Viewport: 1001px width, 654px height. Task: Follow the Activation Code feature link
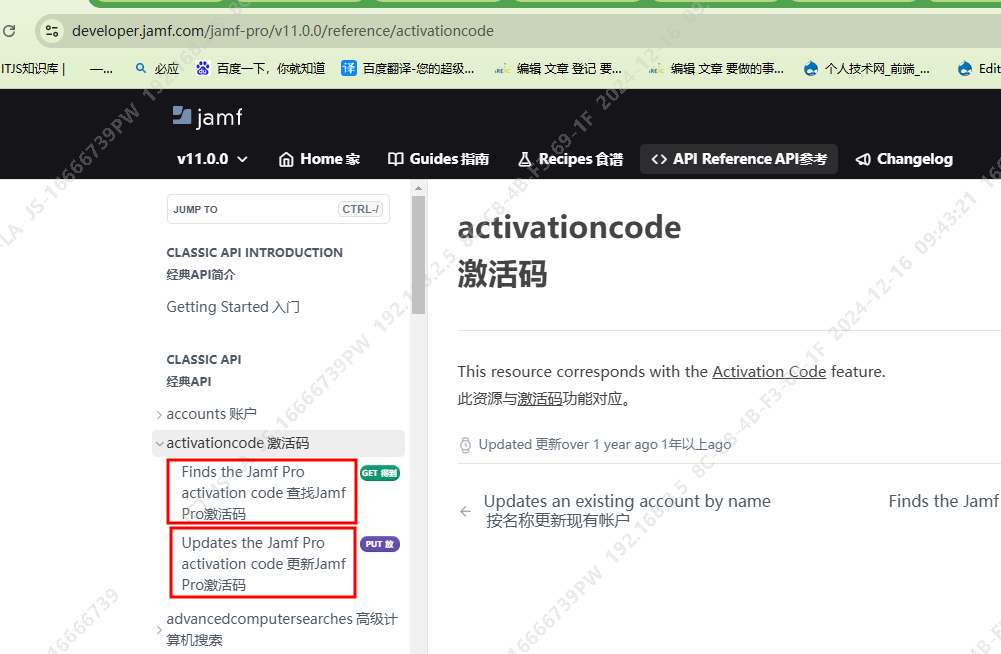click(769, 372)
